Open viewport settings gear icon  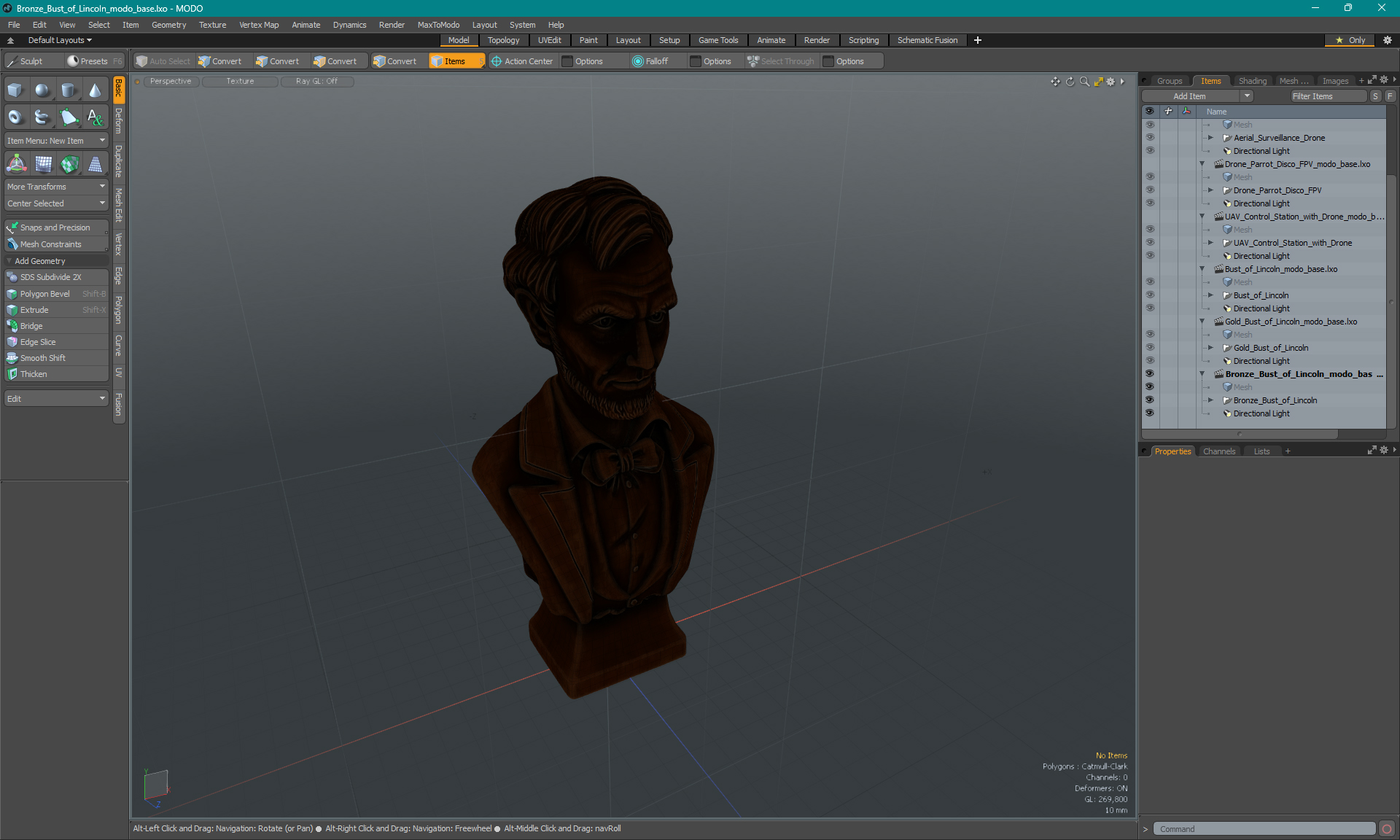pos(1111,82)
